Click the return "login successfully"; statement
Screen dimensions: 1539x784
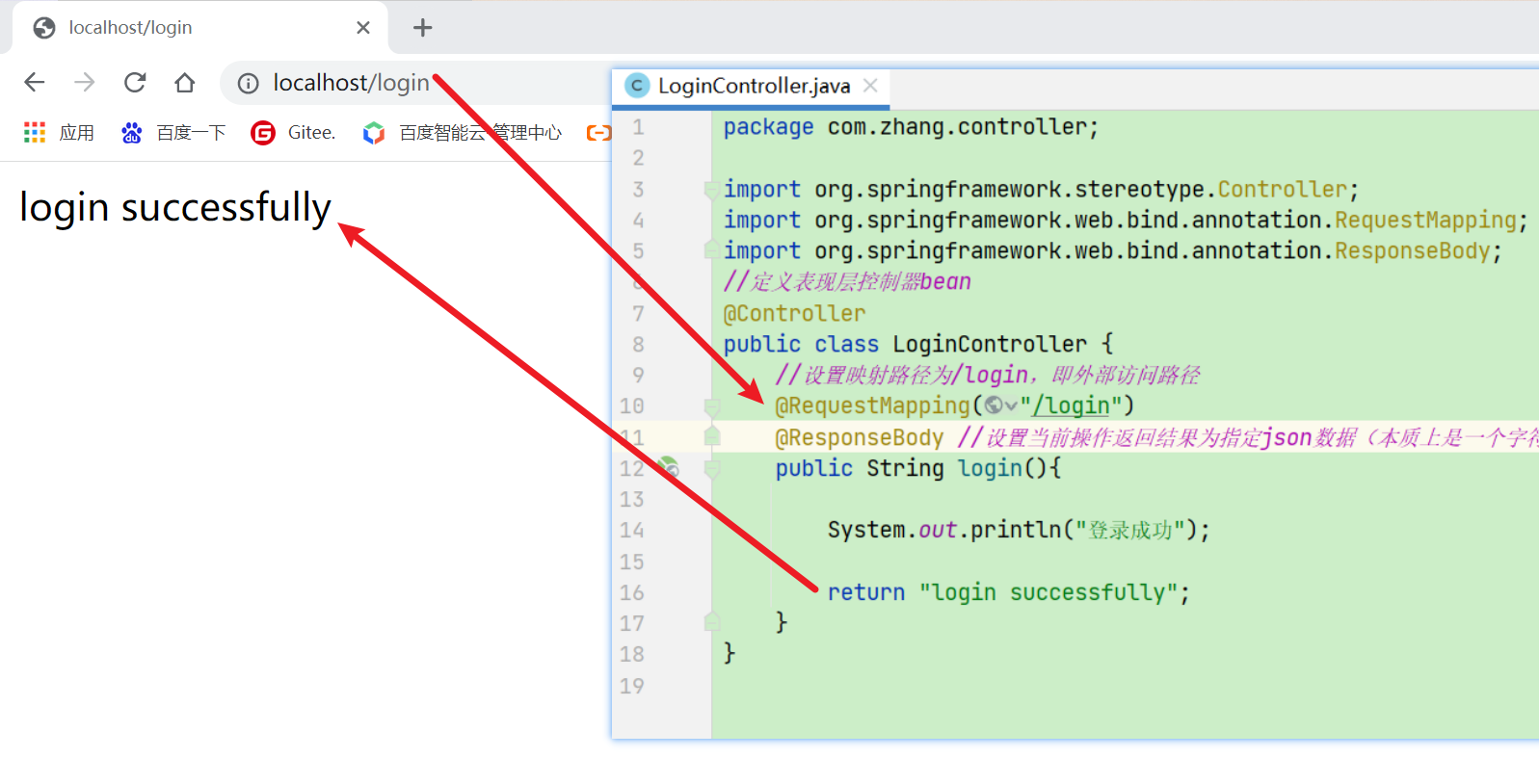[1009, 592]
